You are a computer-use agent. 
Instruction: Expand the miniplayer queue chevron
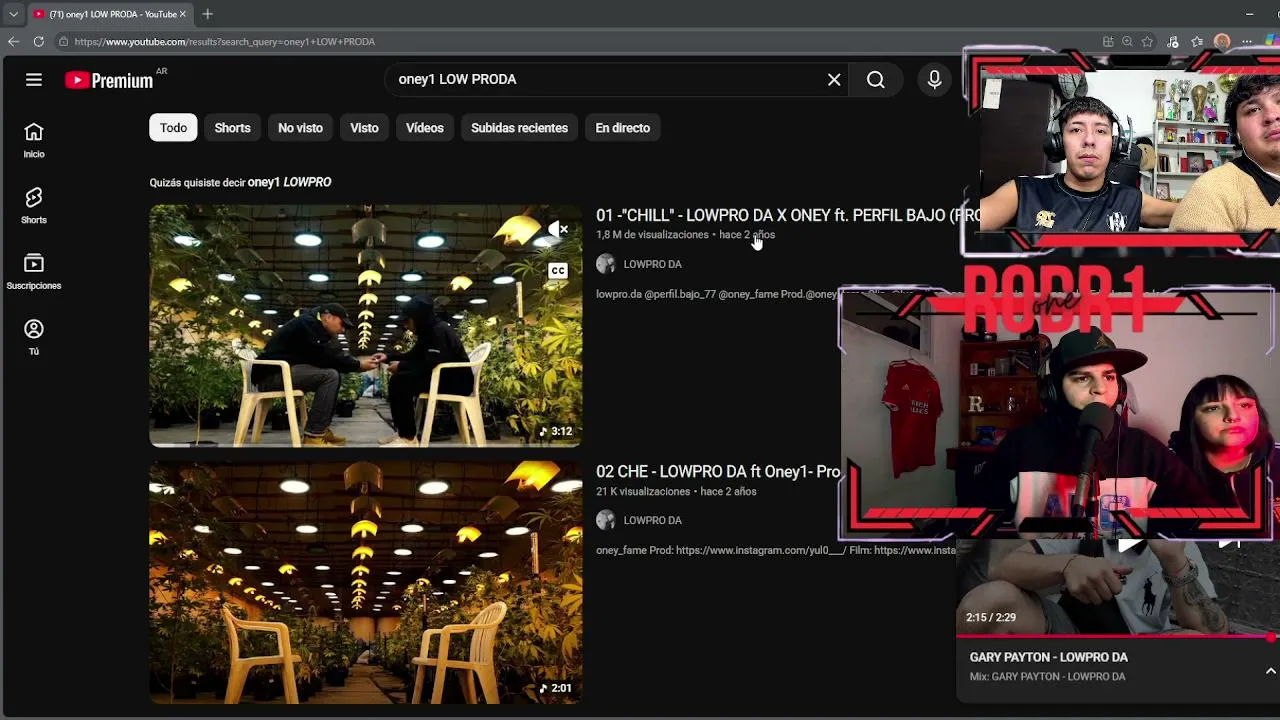tap(1270, 671)
